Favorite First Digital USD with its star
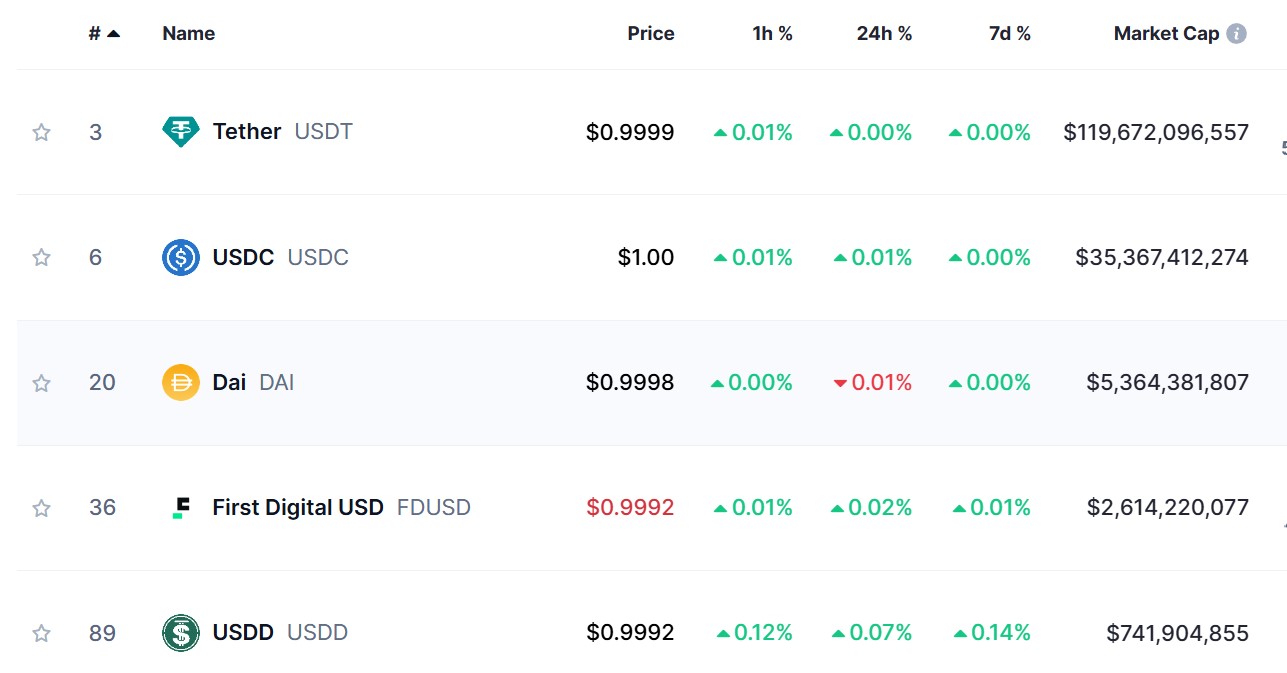The image size is (1287, 673). click(x=41, y=507)
